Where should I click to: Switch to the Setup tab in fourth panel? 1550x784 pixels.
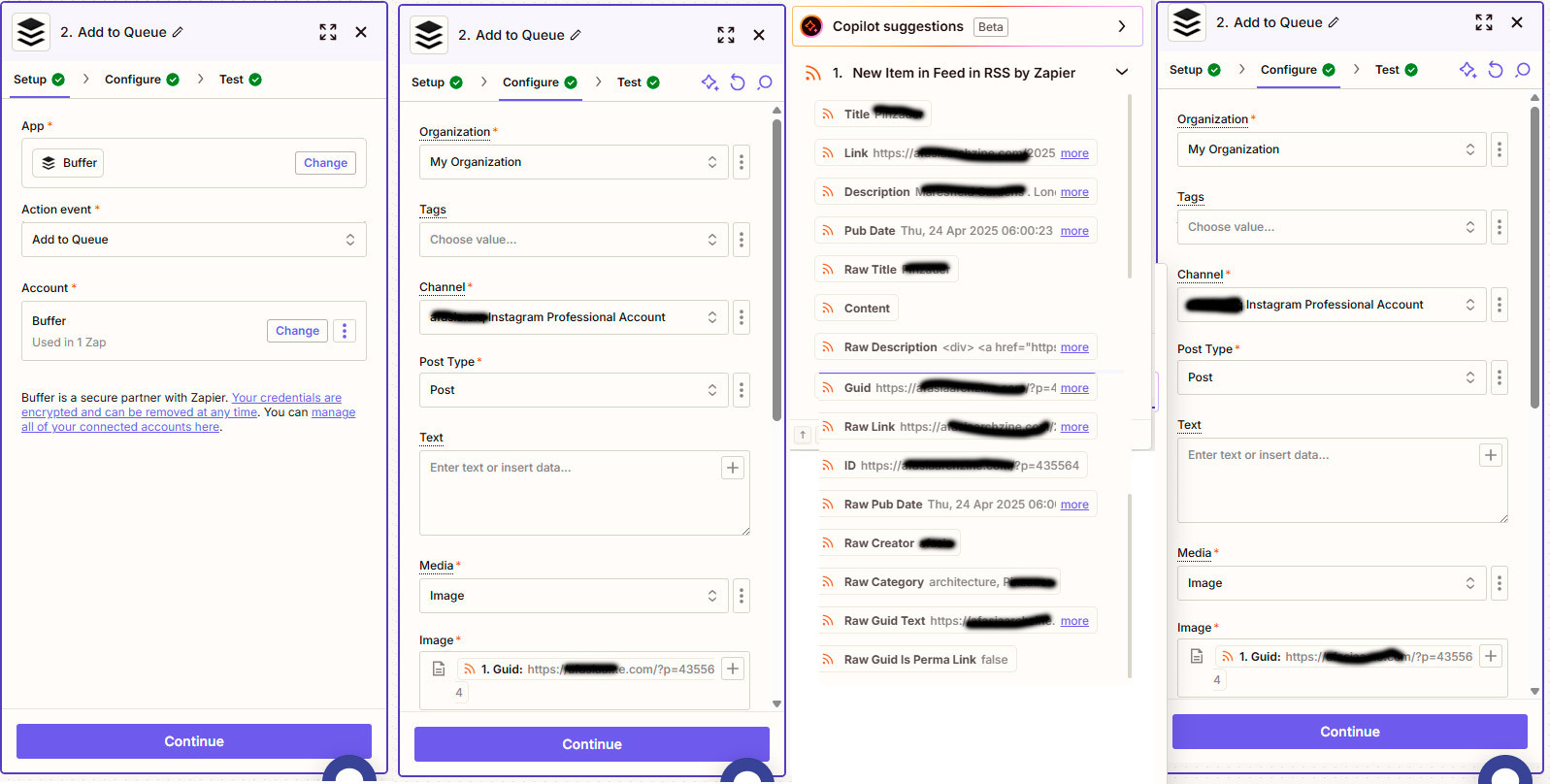tap(1195, 70)
